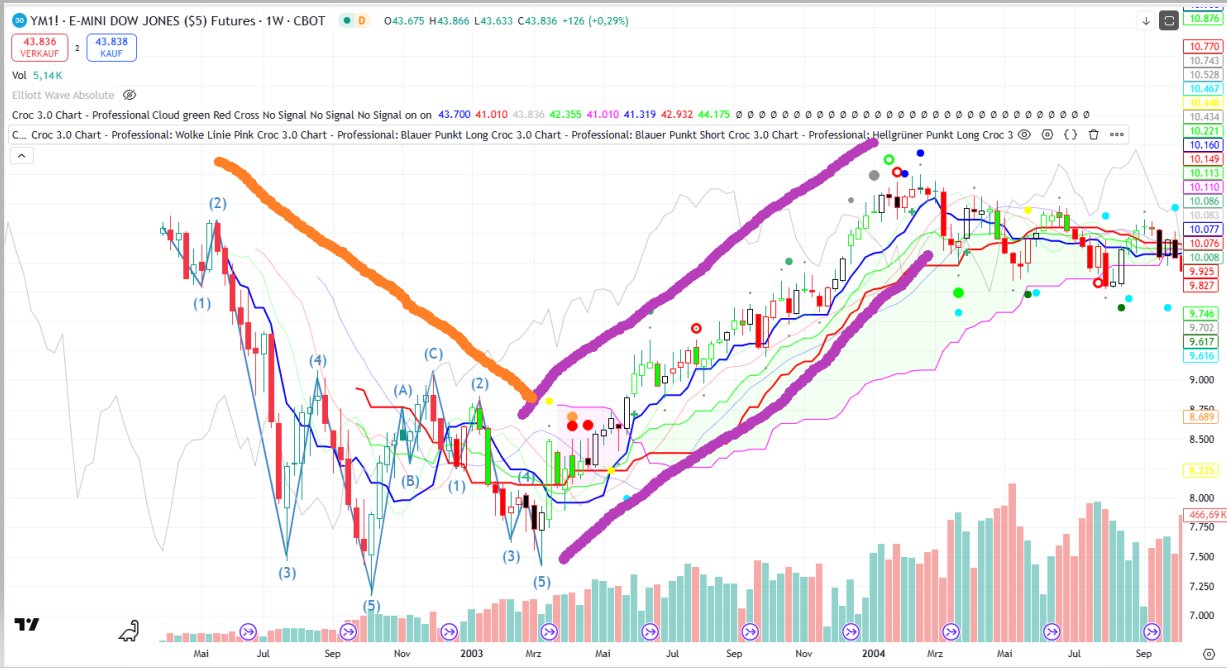Click the fullscreen icon at top right
The height and width of the screenshot is (668, 1227).
(x=1169, y=20)
